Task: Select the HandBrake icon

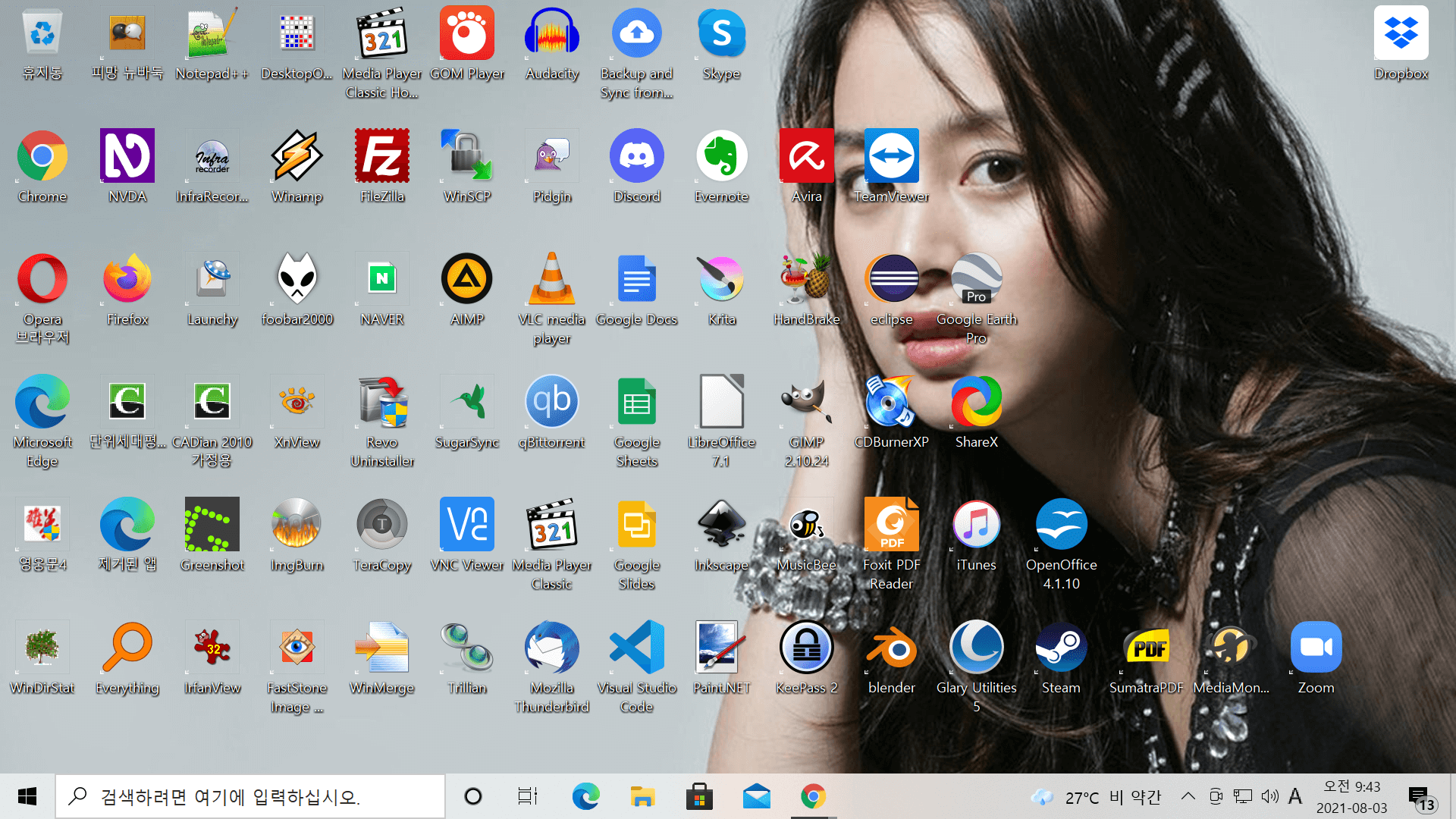Action: (807, 290)
